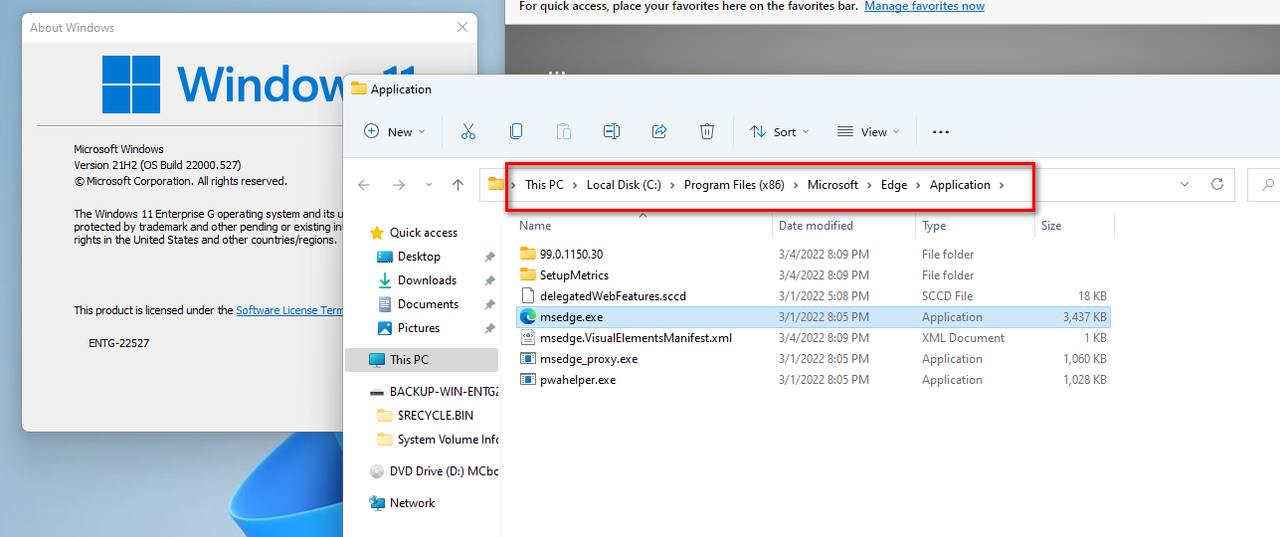Expand chevron after Application in path
This screenshot has width=1280, height=537.
pos(1001,185)
